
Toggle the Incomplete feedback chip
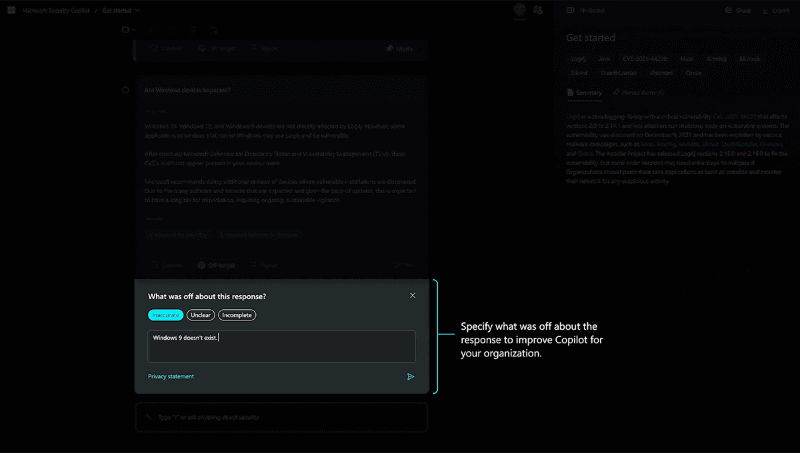point(237,315)
